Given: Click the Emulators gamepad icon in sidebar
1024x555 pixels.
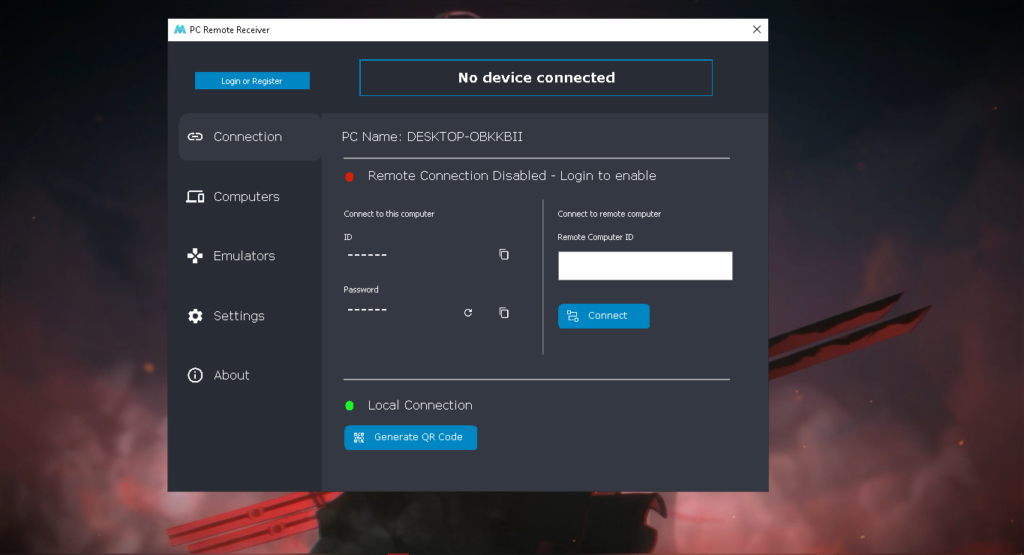Looking at the screenshot, I should coord(195,256).
